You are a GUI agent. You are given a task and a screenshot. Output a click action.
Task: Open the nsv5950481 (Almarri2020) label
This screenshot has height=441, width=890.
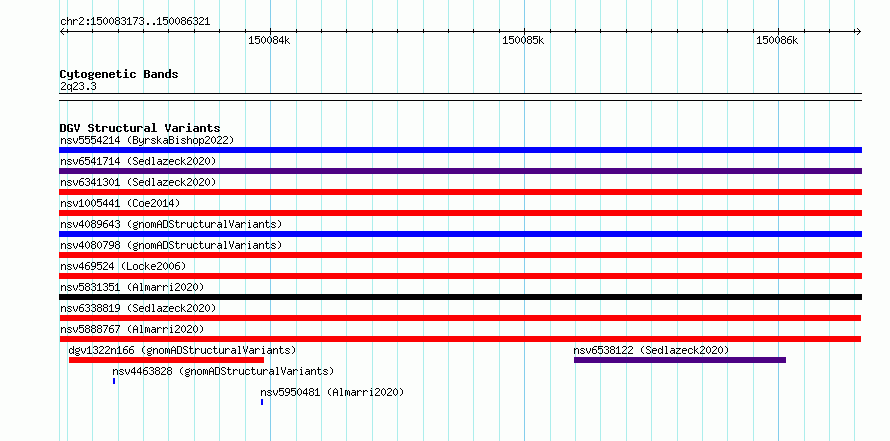tap(332, 392)
